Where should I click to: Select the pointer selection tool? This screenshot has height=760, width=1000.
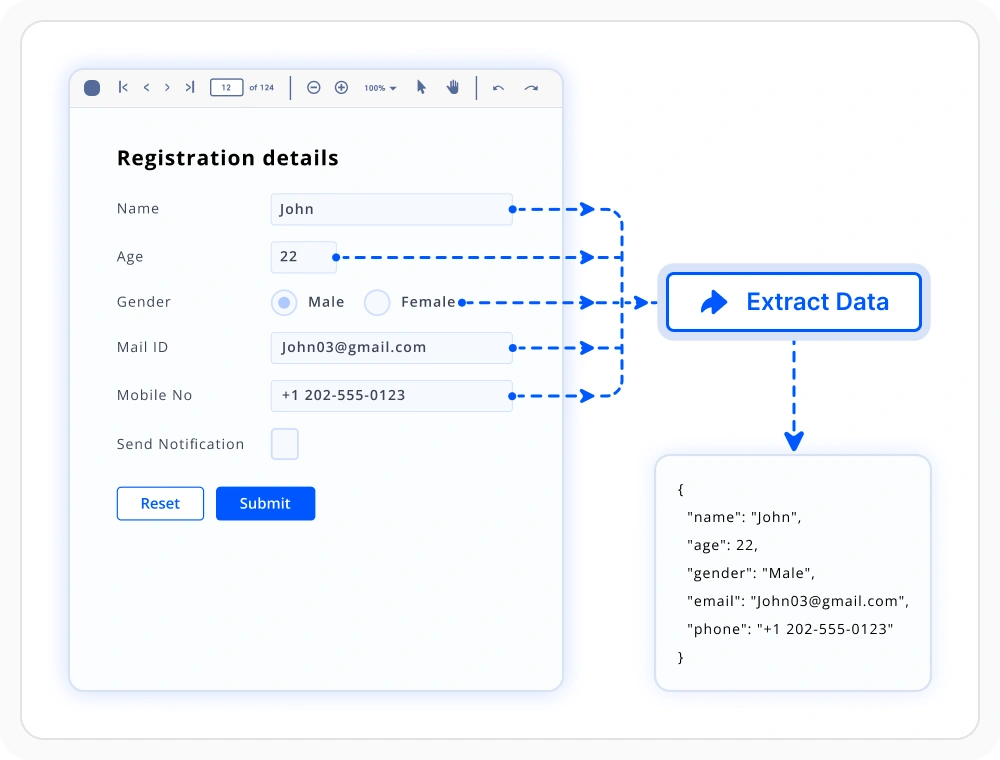[x=421, y=87]
